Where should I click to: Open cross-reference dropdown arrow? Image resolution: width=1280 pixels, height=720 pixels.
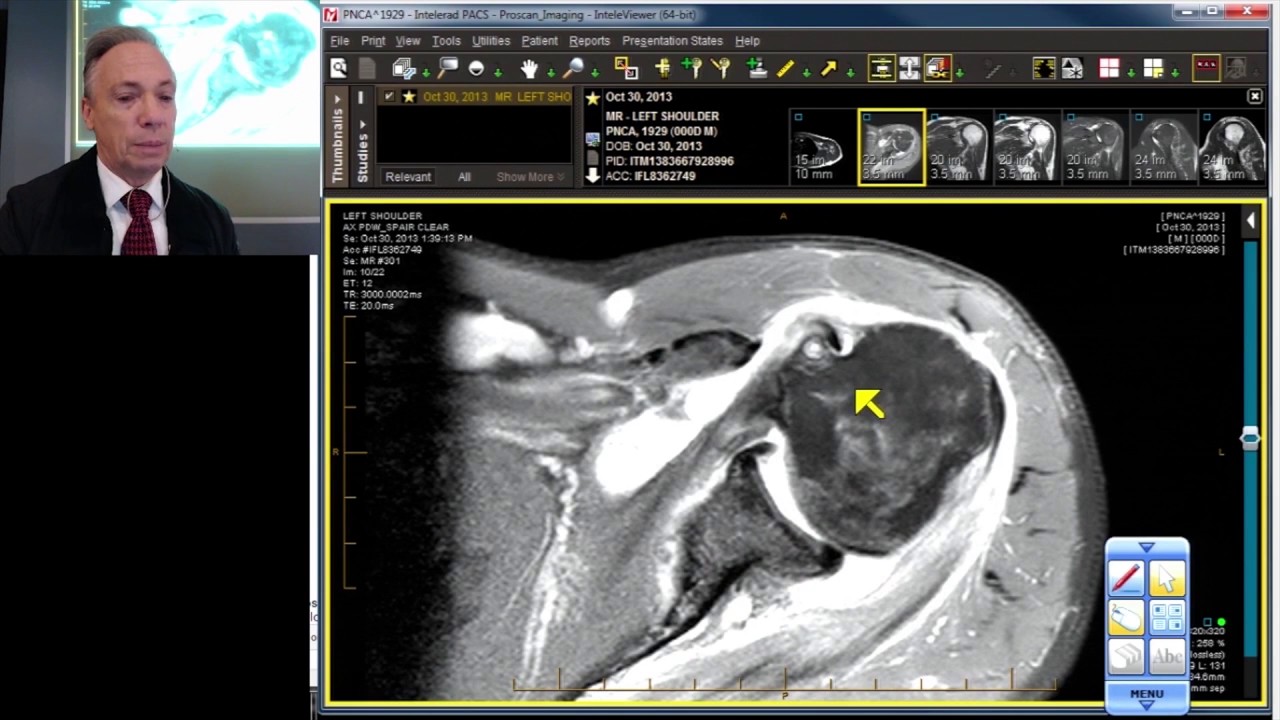coord(959,73)
